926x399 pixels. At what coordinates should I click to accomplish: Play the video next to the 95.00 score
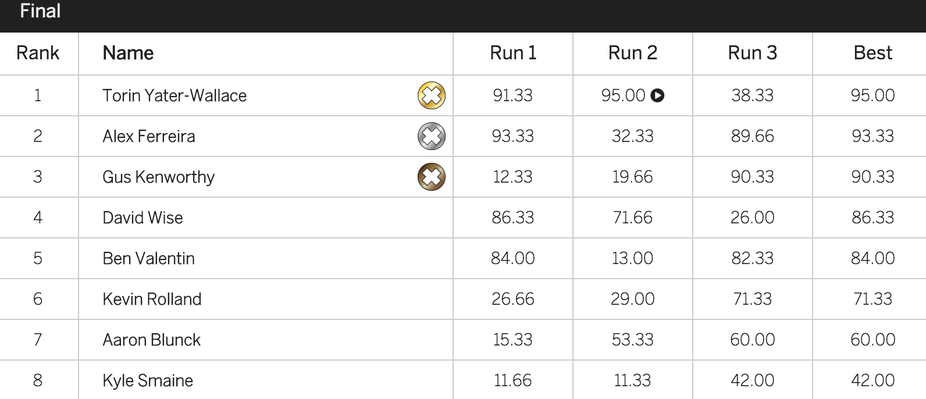tap(657, 96)
